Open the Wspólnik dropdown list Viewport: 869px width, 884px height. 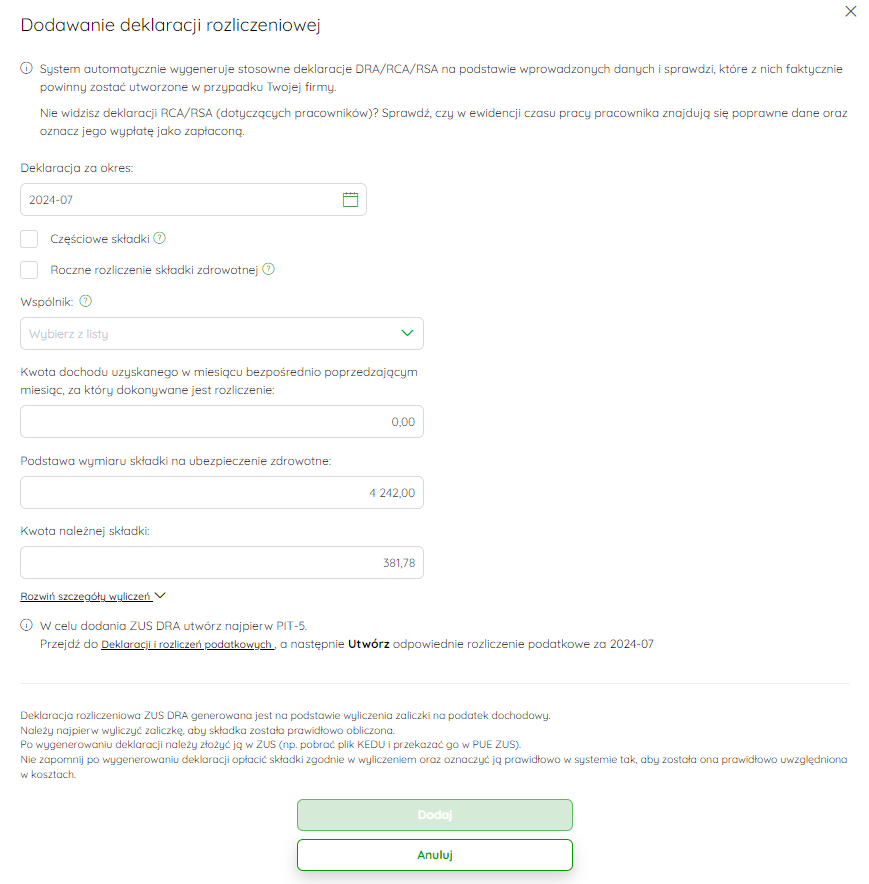point(222,333)
